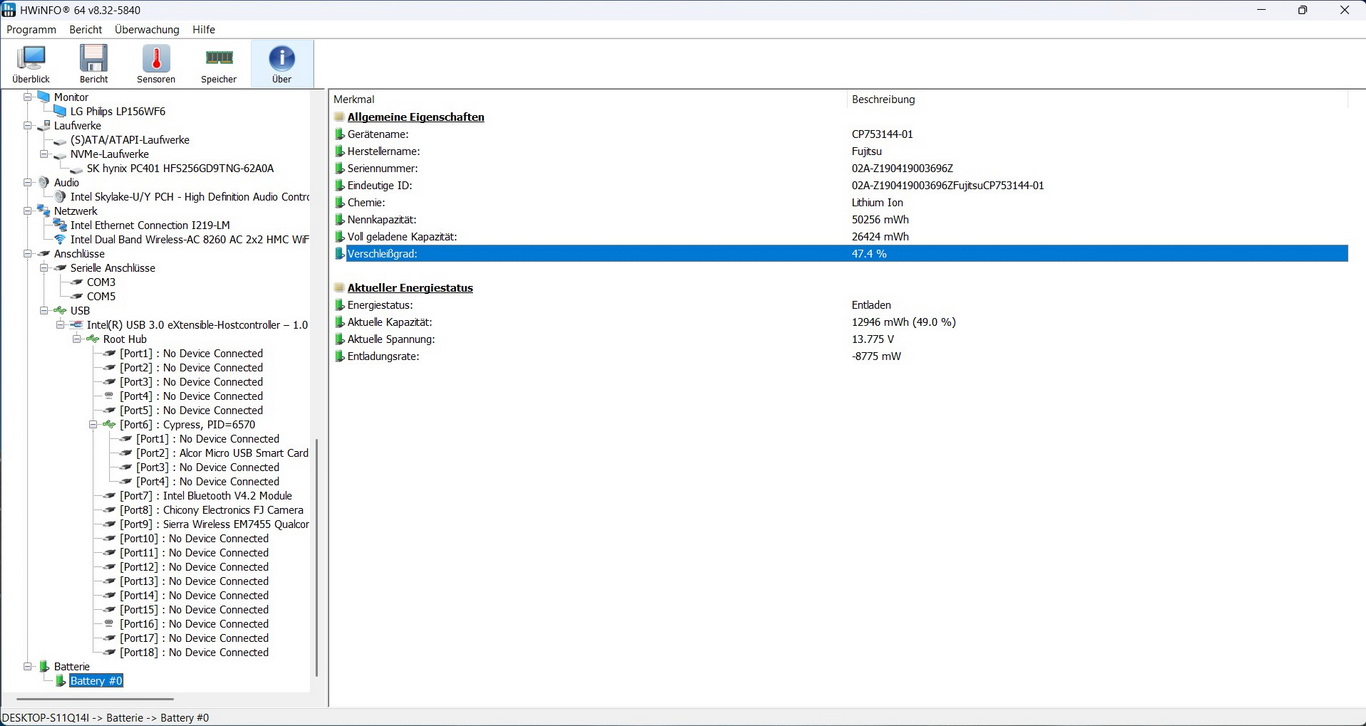1366x726 pixels.
Task: Click the Speicher memory icon
Action: pyautogui.click(x=219, y=64)
